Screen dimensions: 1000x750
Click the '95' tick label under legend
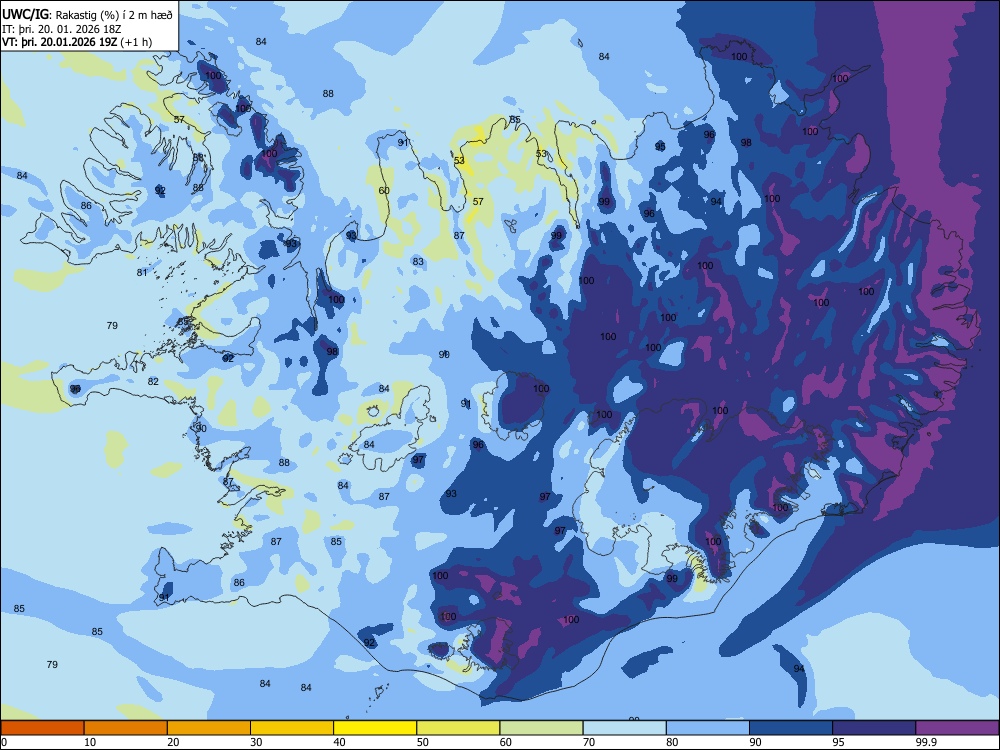[x=839, y=742]
